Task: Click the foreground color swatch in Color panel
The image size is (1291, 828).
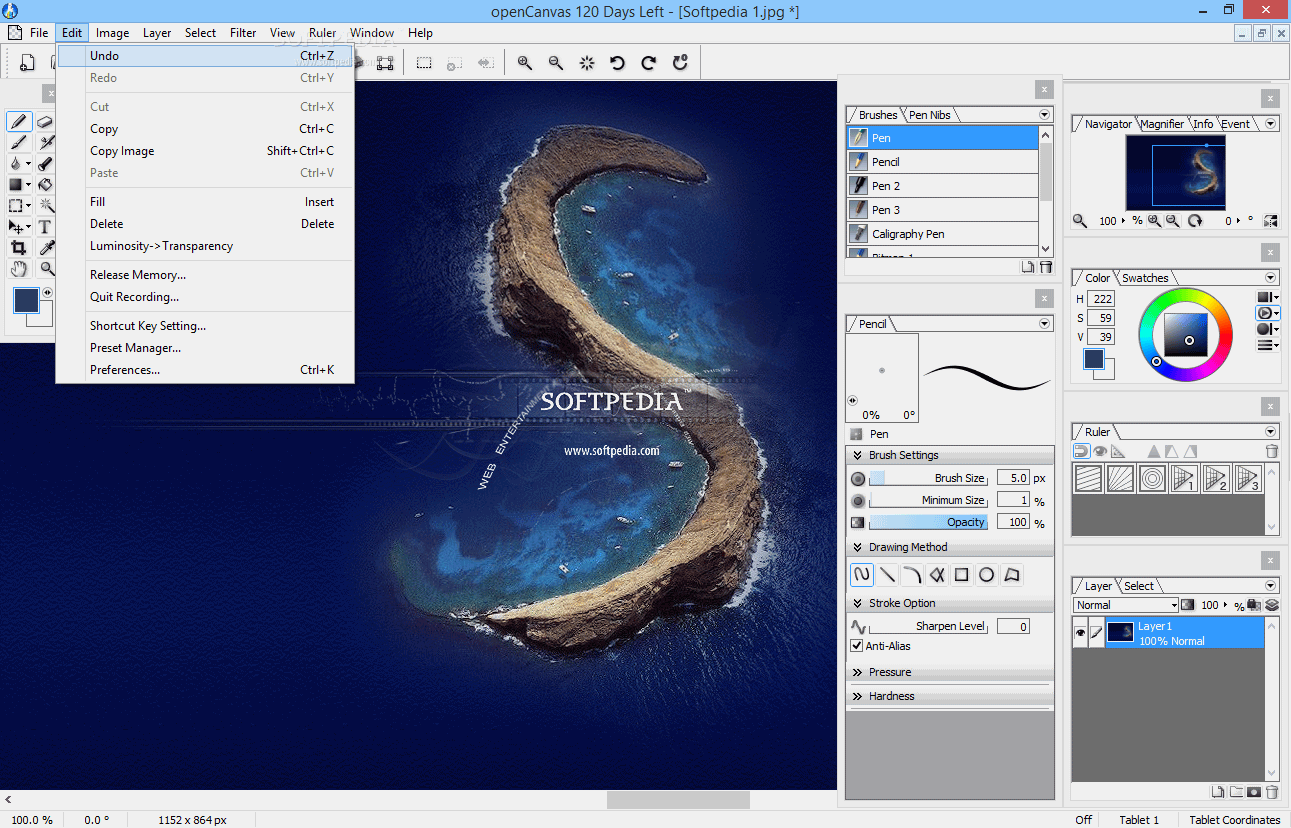Action: pyautogui.click(x=1093, y=359)
